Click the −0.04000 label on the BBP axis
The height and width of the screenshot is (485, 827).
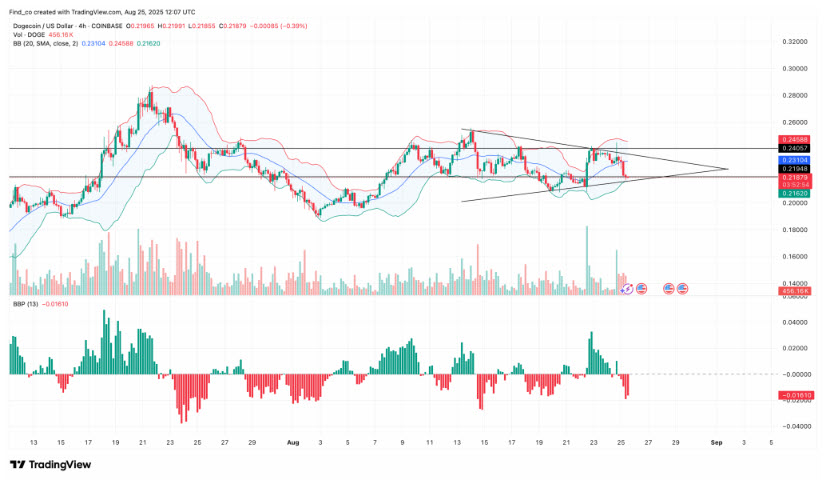(x=795, y=426)
